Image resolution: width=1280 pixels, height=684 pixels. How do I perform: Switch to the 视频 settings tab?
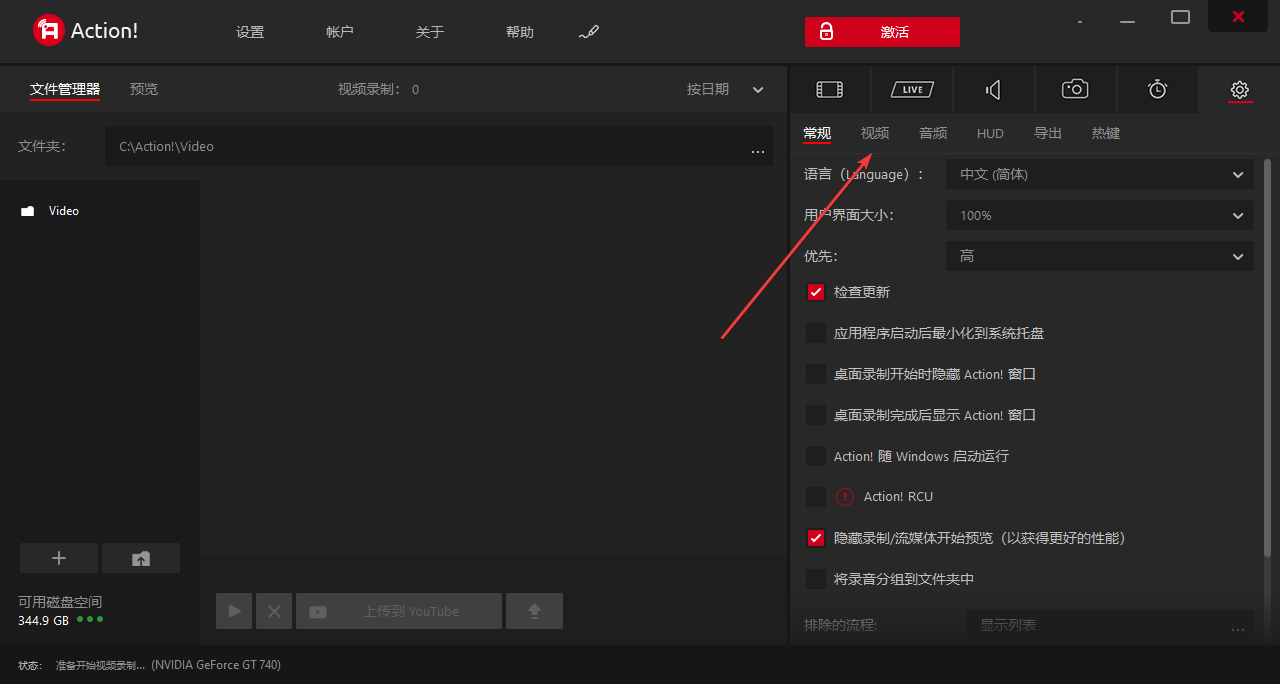(874, 133)
